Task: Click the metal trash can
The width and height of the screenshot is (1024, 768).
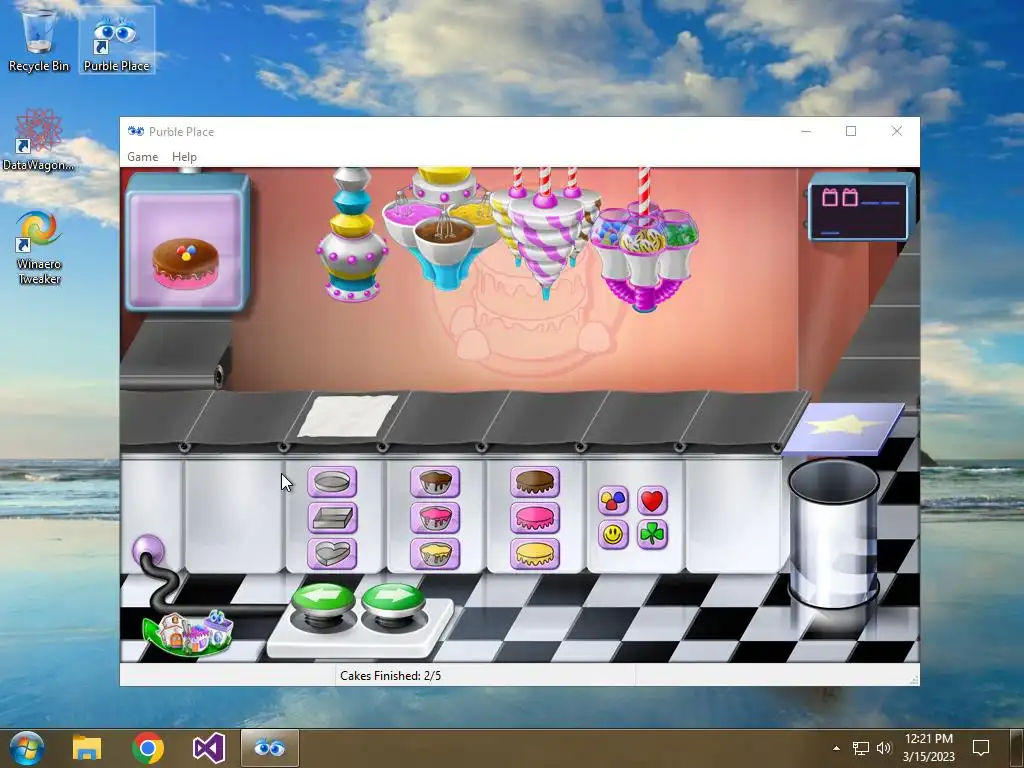Action: (834, 534)
